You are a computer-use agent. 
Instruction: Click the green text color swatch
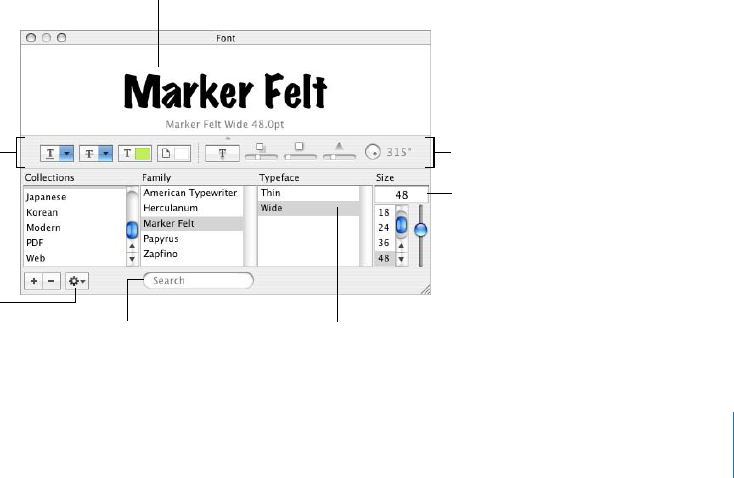tap(142, 154)
